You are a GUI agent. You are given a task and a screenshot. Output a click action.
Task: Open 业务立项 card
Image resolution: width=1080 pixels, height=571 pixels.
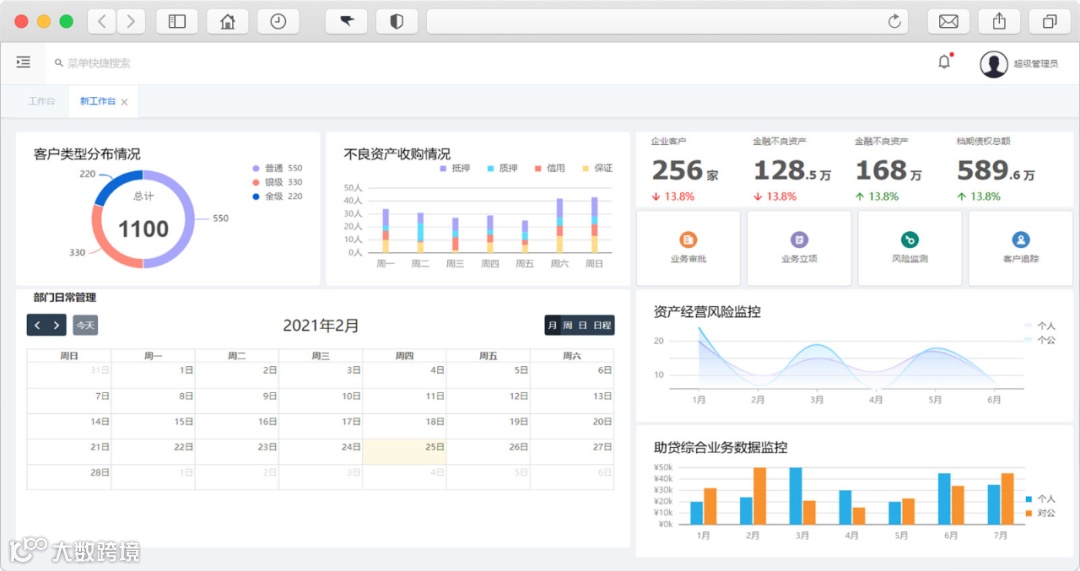tap(799, 248)
